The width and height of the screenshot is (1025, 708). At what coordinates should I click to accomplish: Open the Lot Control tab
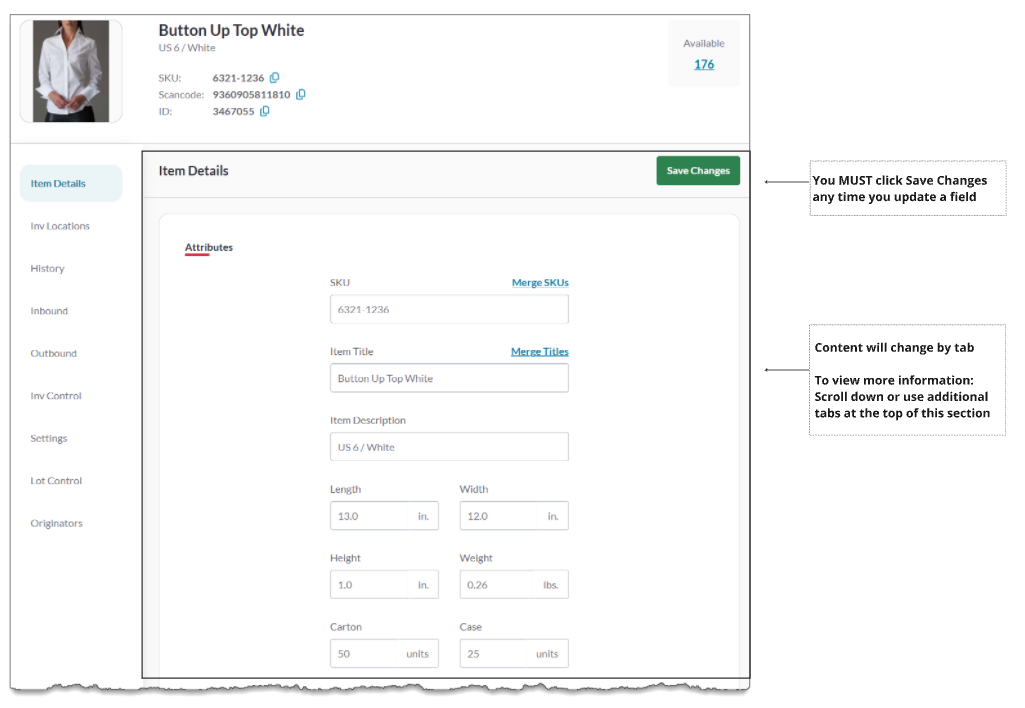56,481
